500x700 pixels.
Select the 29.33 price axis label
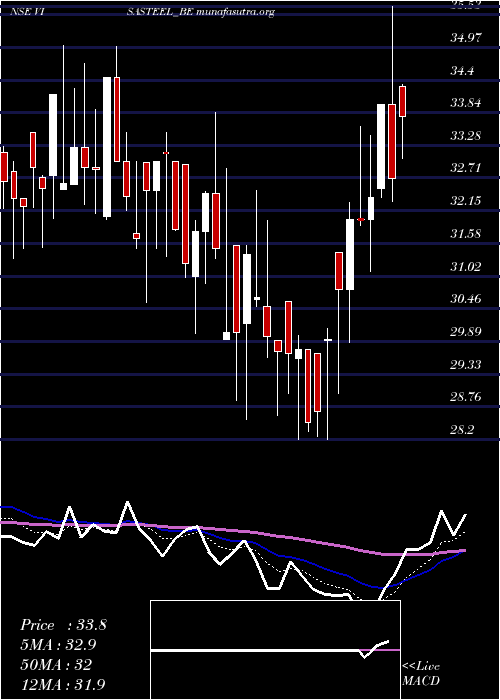pyautogui.click(x=466, y=364)
